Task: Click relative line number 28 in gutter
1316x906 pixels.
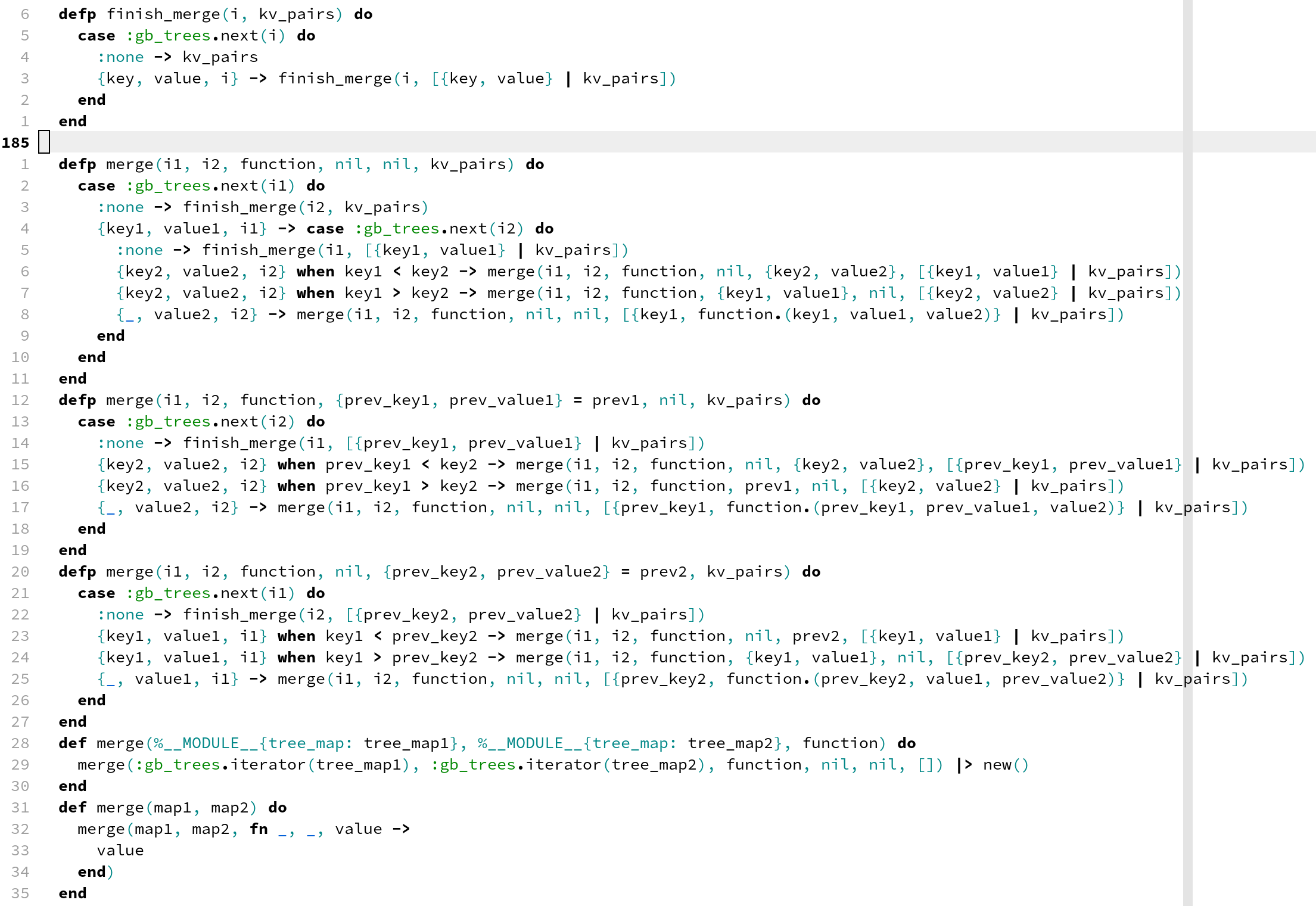Action: click(x=20, y=743)
